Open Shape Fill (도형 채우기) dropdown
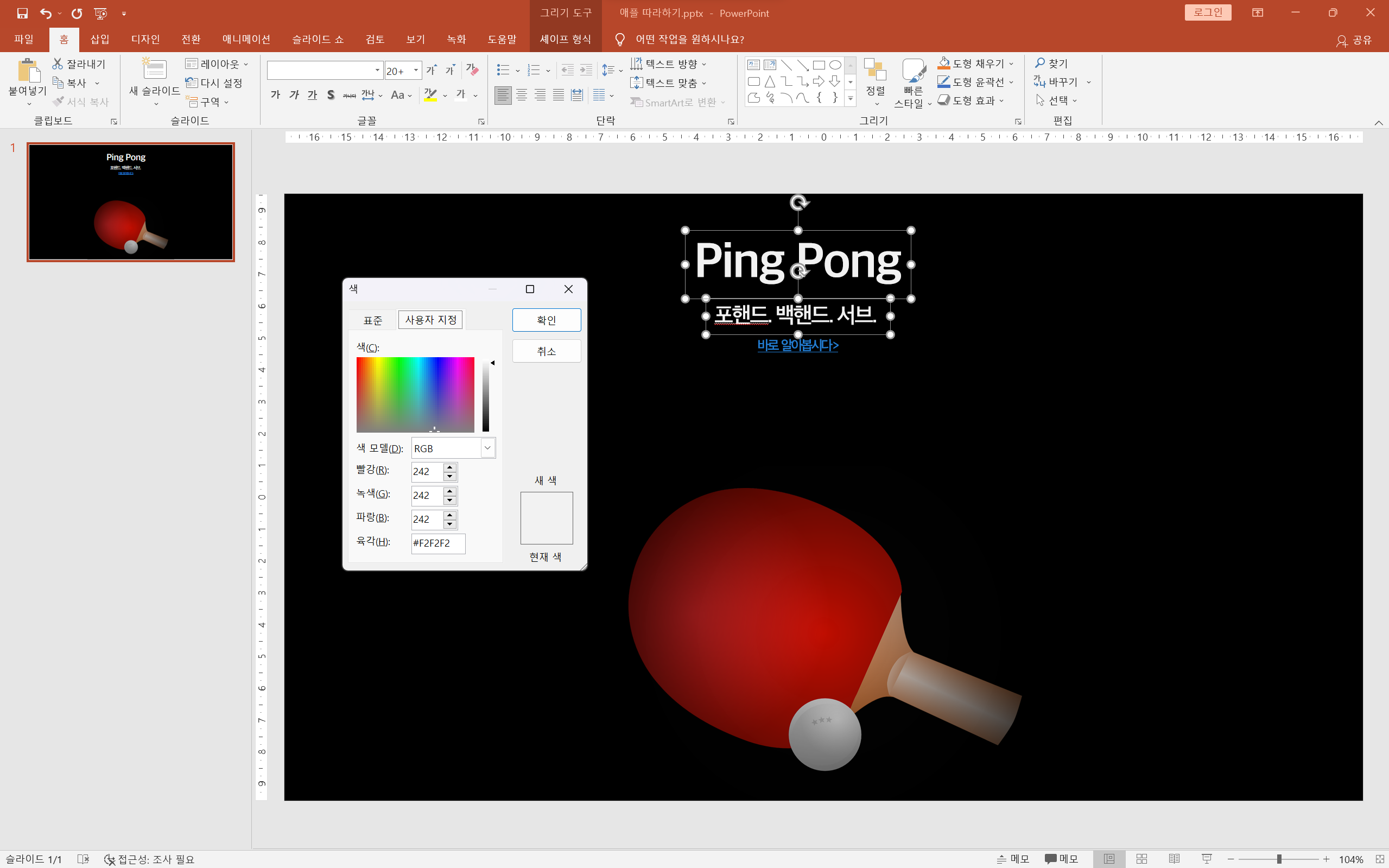Image resolution: width=1389 pixels, height=868 pixels. [1011, 64]
